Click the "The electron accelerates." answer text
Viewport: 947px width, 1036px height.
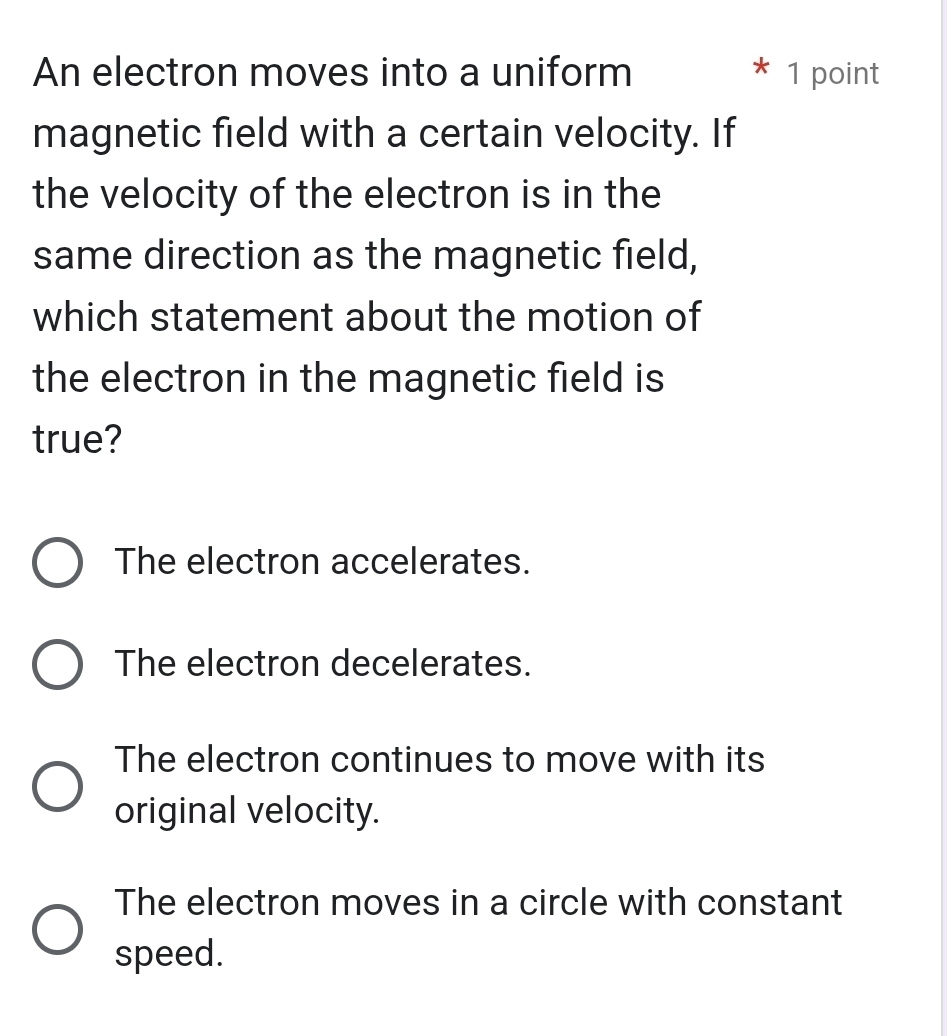point(322,562)
